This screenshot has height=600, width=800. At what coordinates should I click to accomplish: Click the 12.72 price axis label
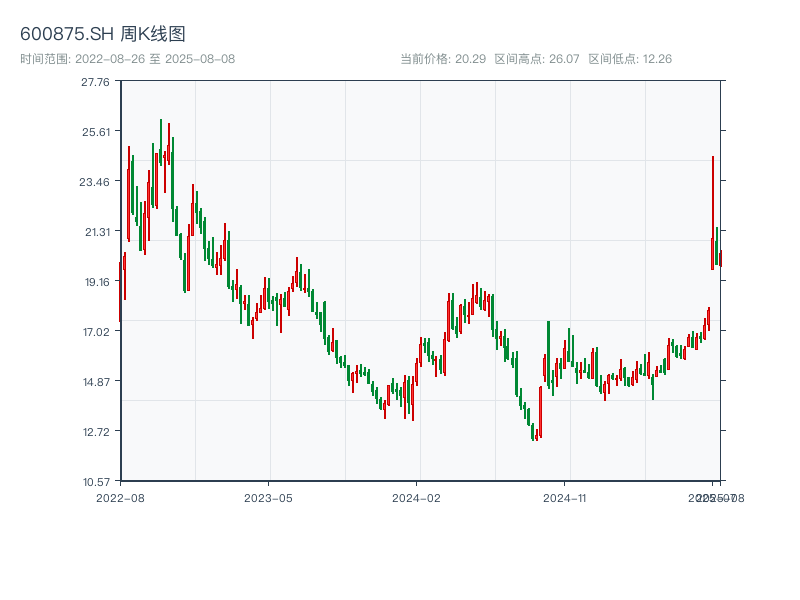(x=96, y=432)
